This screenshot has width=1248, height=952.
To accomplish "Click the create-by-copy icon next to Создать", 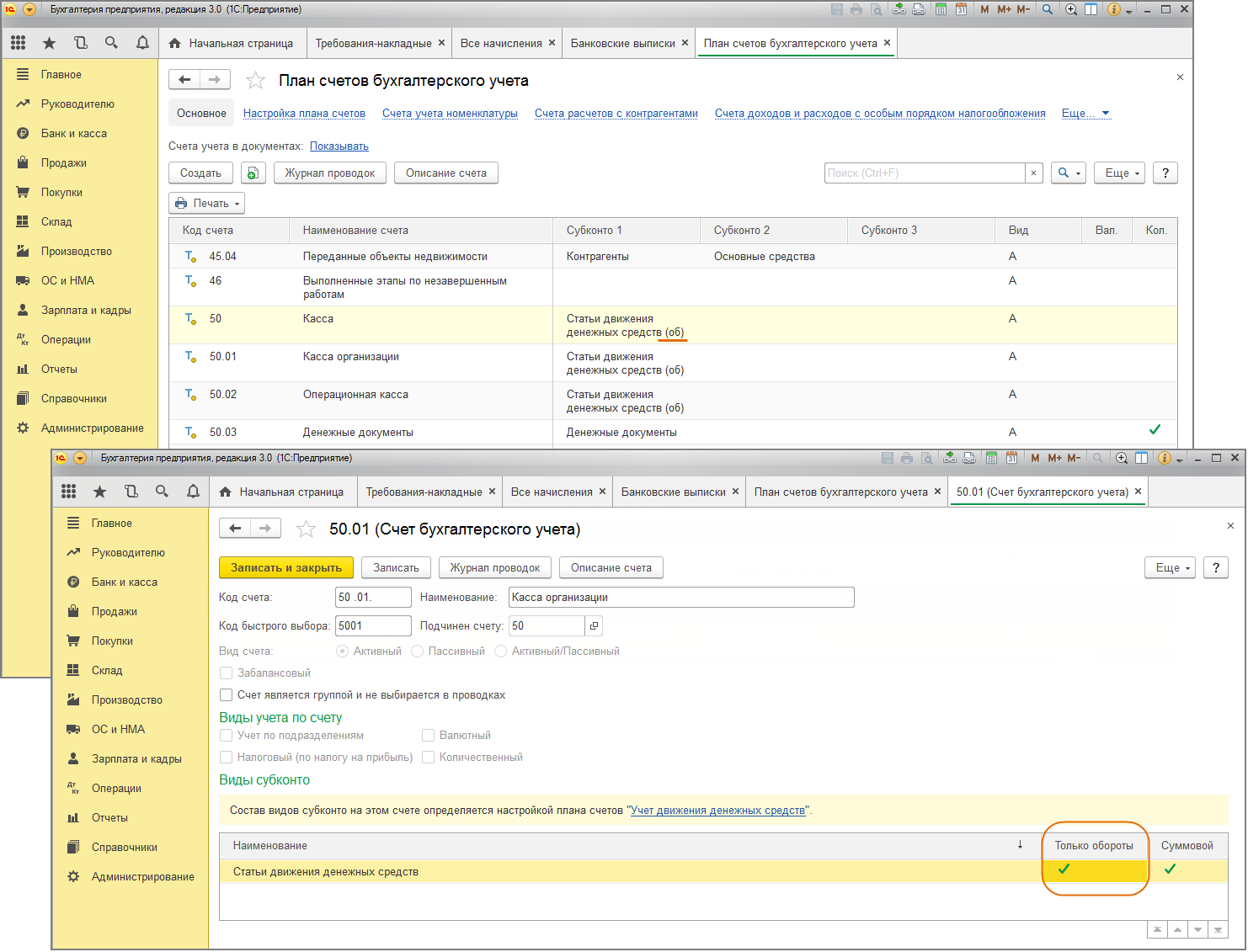I will coord(253,173).
